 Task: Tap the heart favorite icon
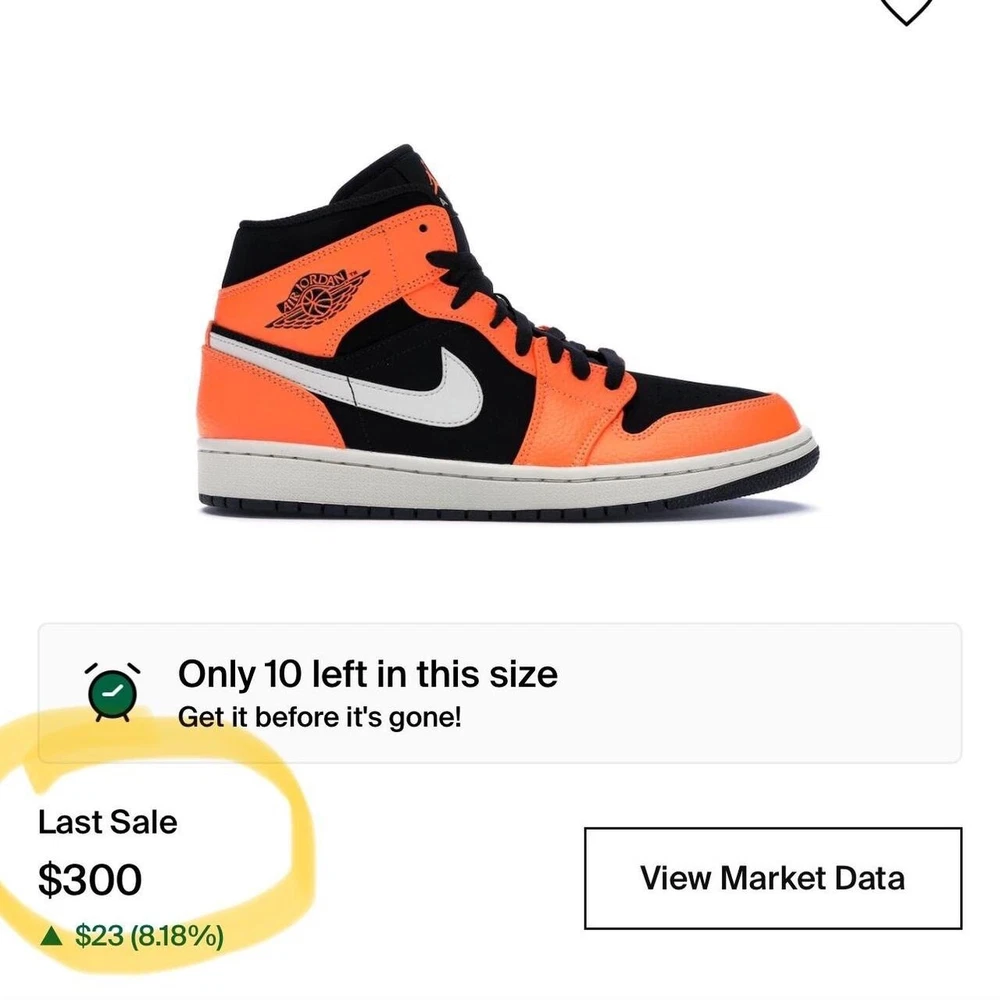coord(904,8)
